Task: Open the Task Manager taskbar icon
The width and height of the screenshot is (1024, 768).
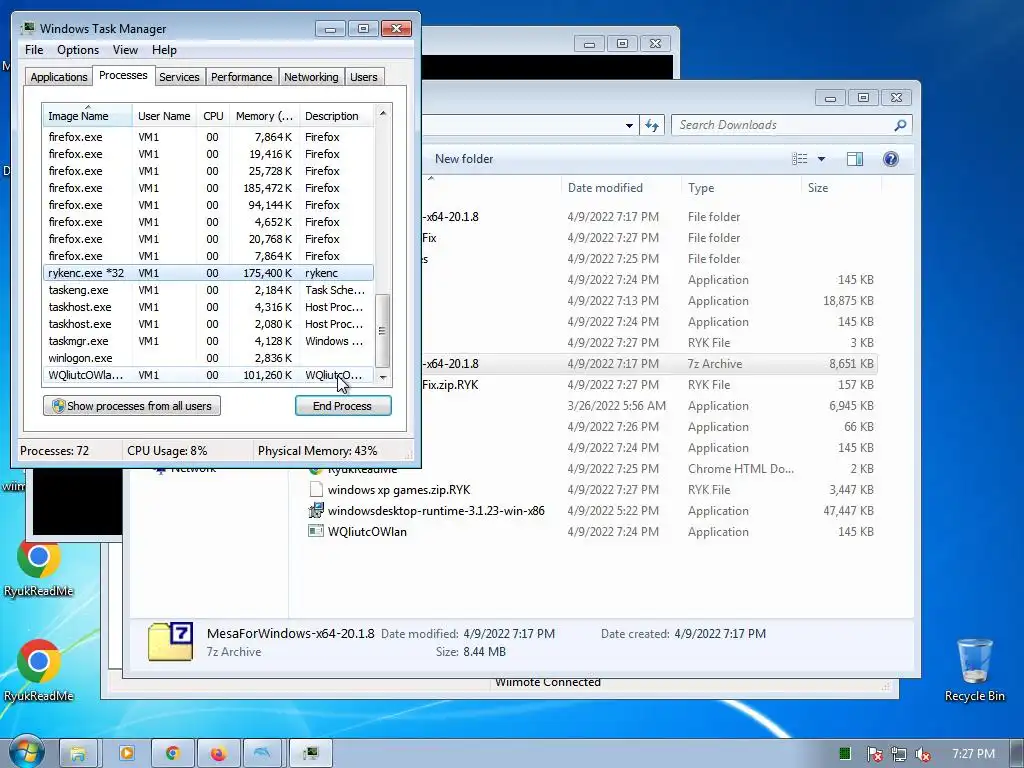Action: (x=310, y=754)
